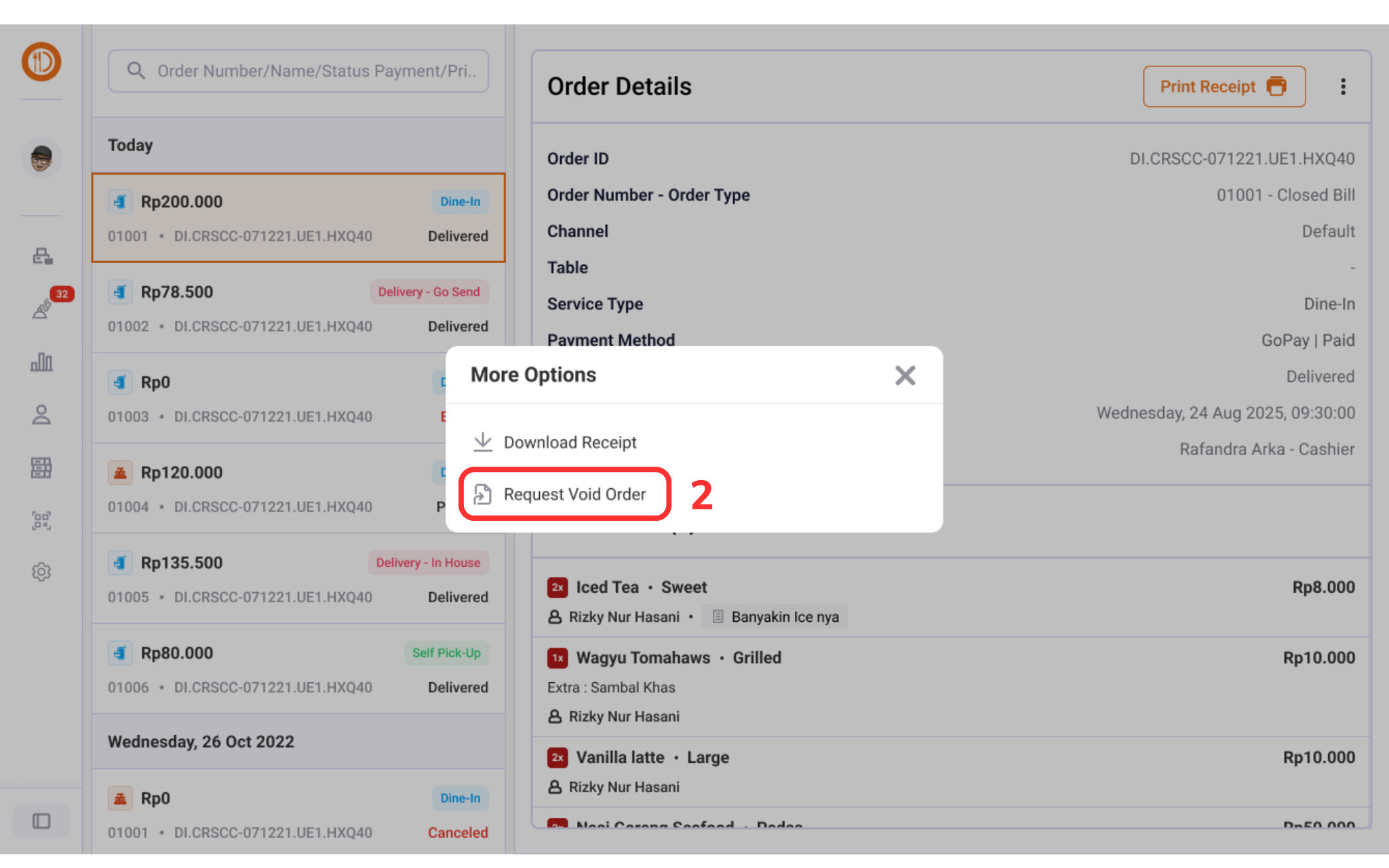Open the table layout sidebar icon
This screenshot has height=868, width=1389.
pos(41,467)
